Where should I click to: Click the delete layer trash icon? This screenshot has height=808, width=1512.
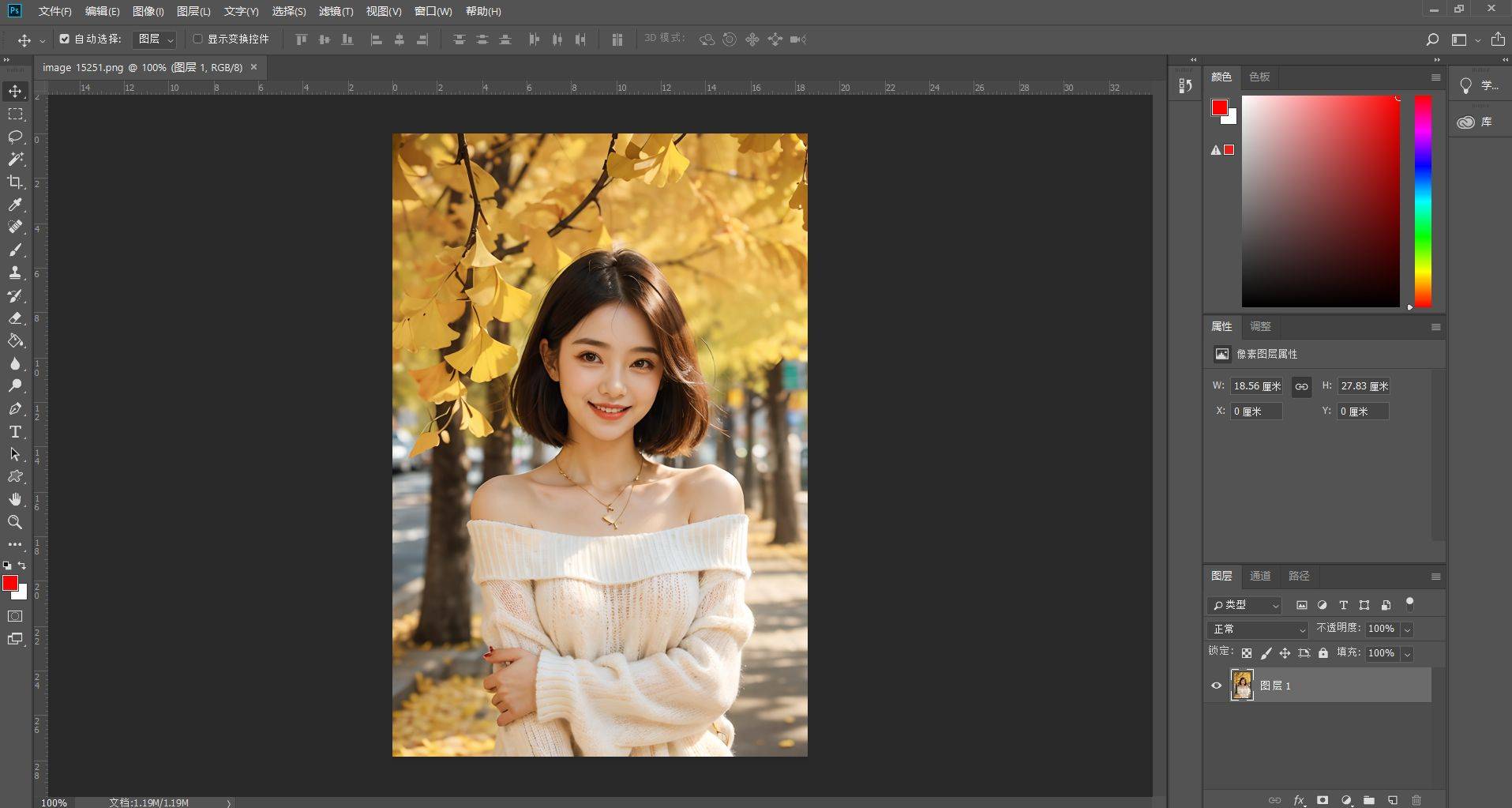(x=1416, y=800)
